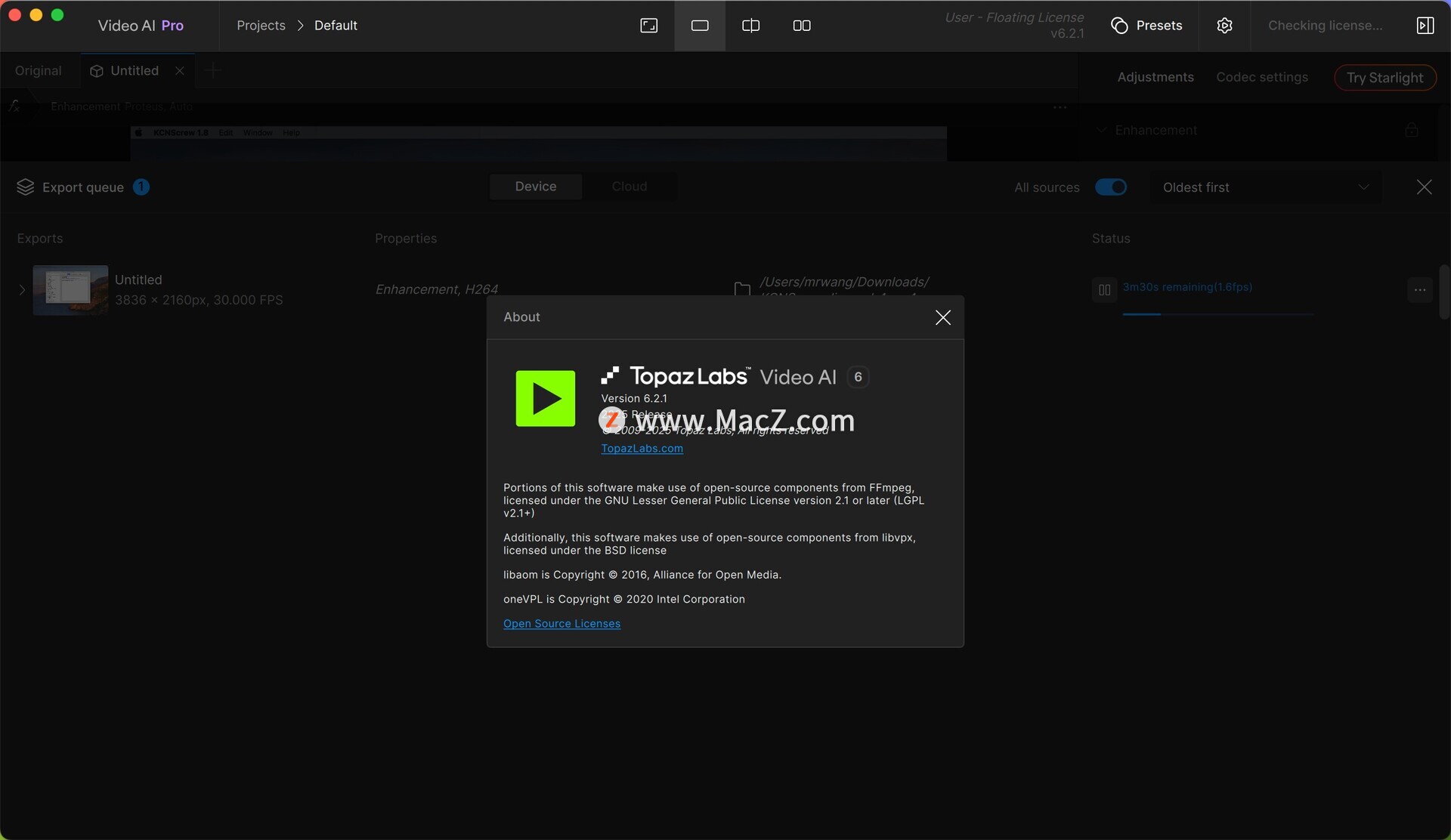Collapse the Enhancement section chevron
The width and height of the screenshot is (1451, 840).
click(x=1100, y=130)
